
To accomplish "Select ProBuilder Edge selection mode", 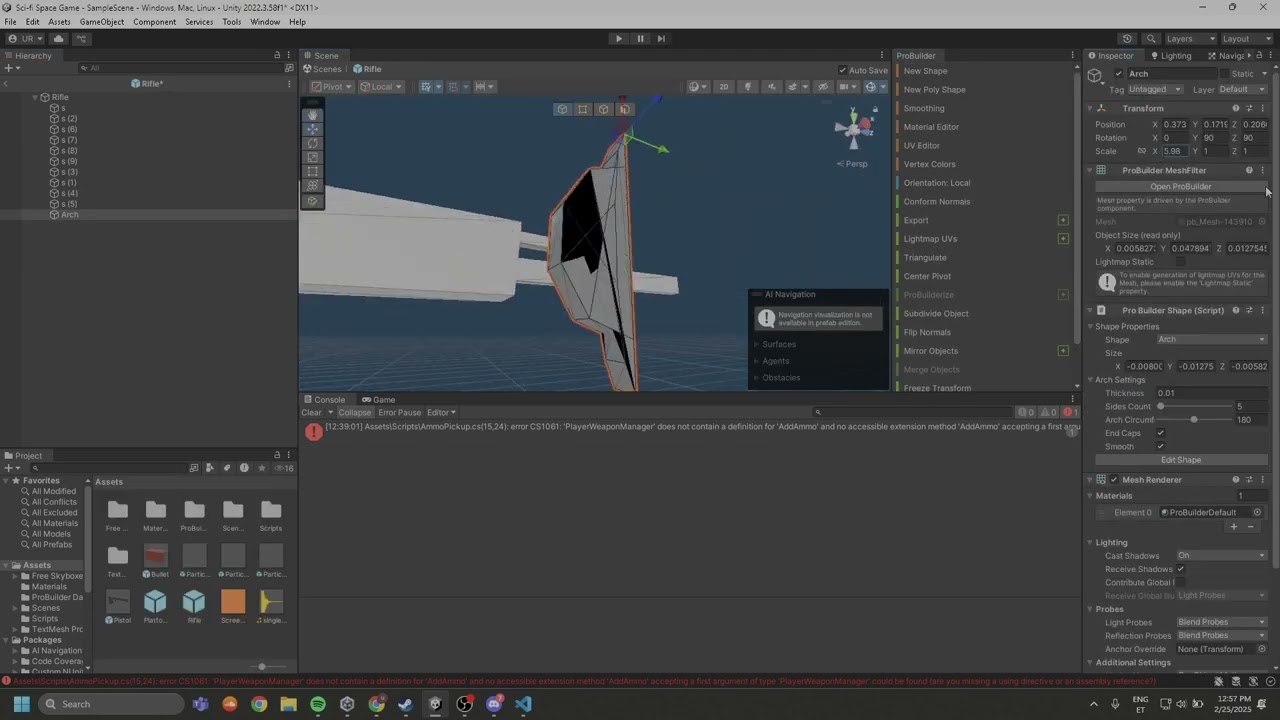I will coord(603,109).
